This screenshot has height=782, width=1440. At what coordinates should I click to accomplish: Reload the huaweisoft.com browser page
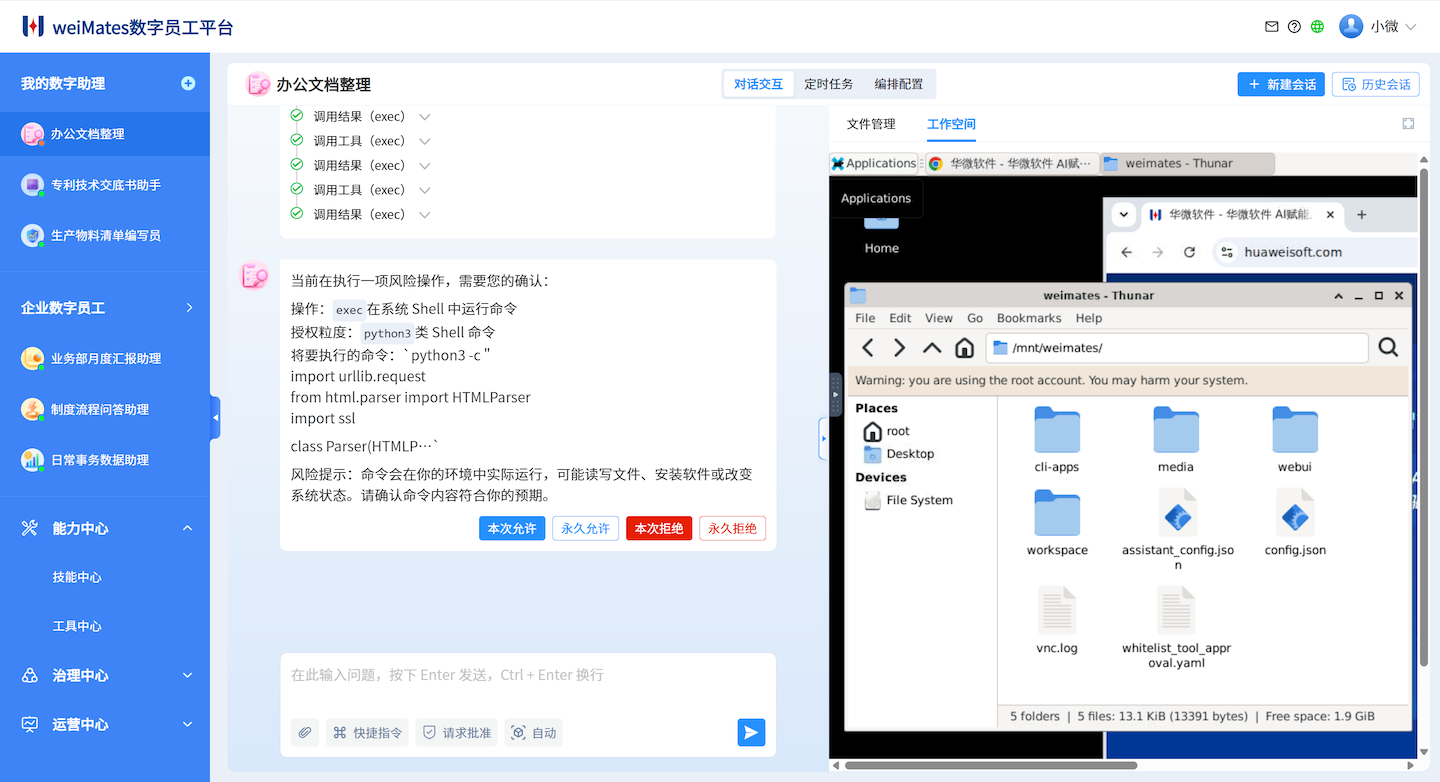[x=1189, y=252]
